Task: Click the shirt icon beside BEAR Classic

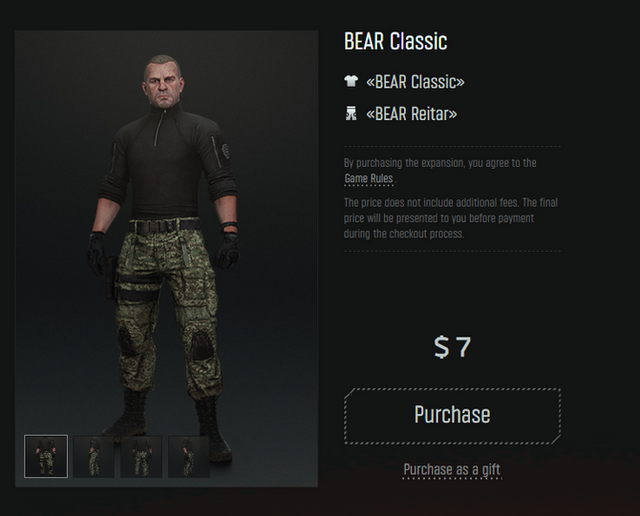Action: coord(351,82)
